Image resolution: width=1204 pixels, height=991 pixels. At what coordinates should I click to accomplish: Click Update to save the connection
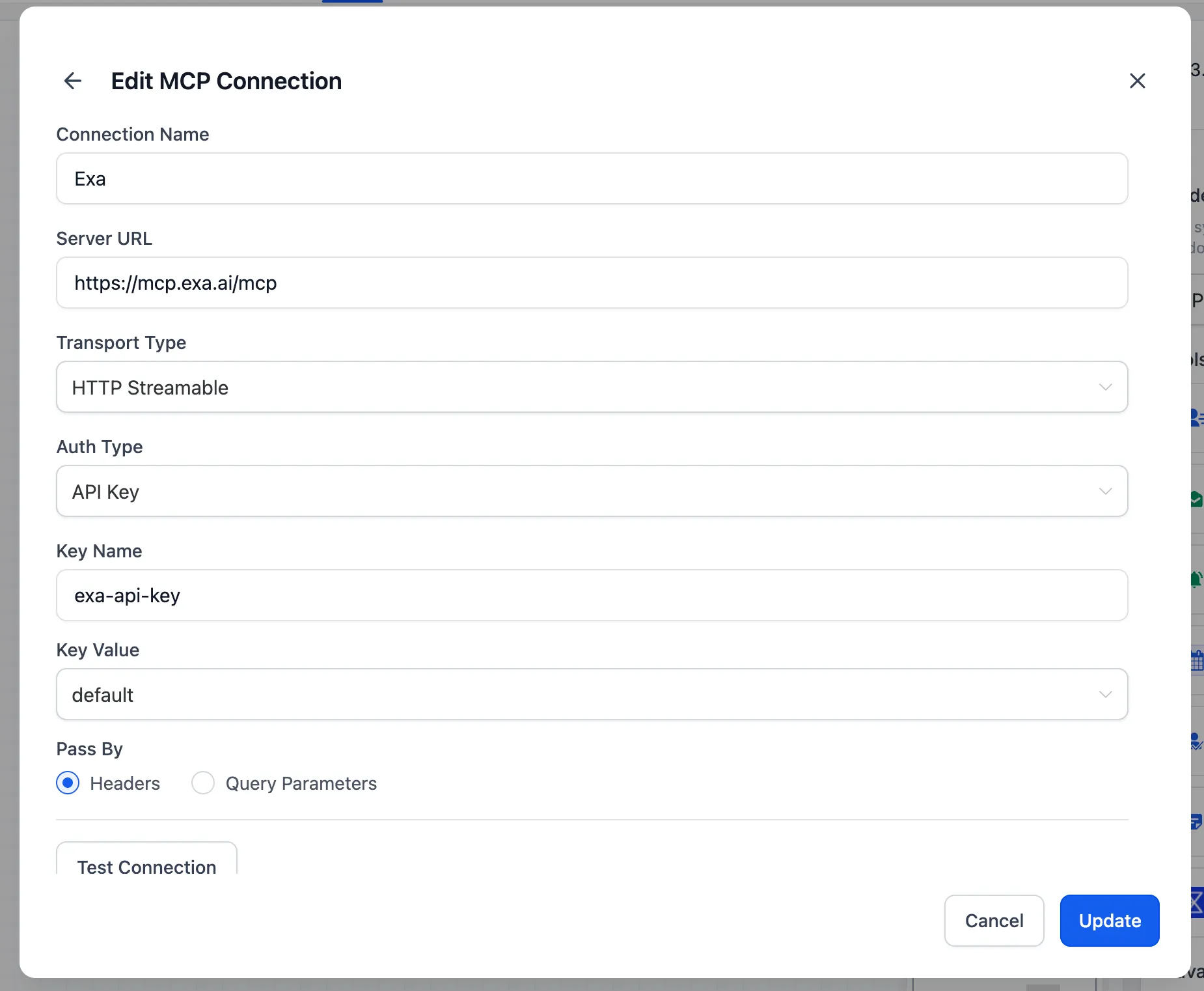tap(1109, 920)
